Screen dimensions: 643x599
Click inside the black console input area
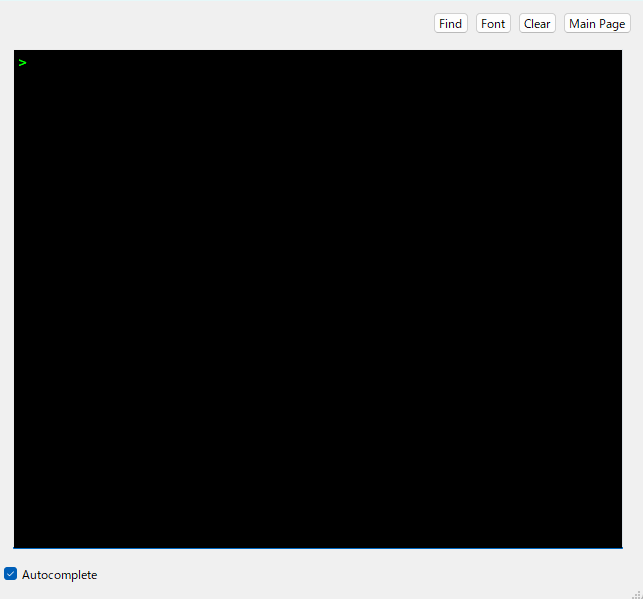click(318, 299)
